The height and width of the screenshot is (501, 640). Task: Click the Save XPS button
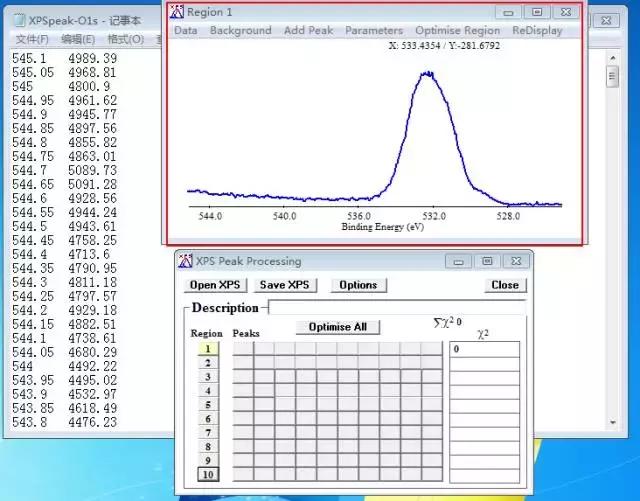pyautogui.click(x=284, y=285)
